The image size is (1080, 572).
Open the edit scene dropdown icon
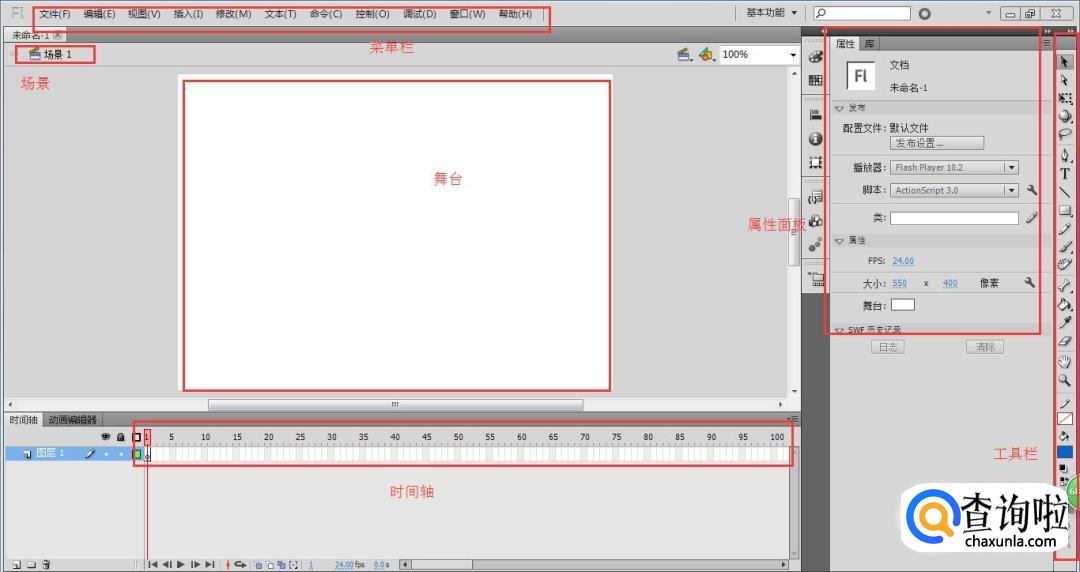[684, 54]
